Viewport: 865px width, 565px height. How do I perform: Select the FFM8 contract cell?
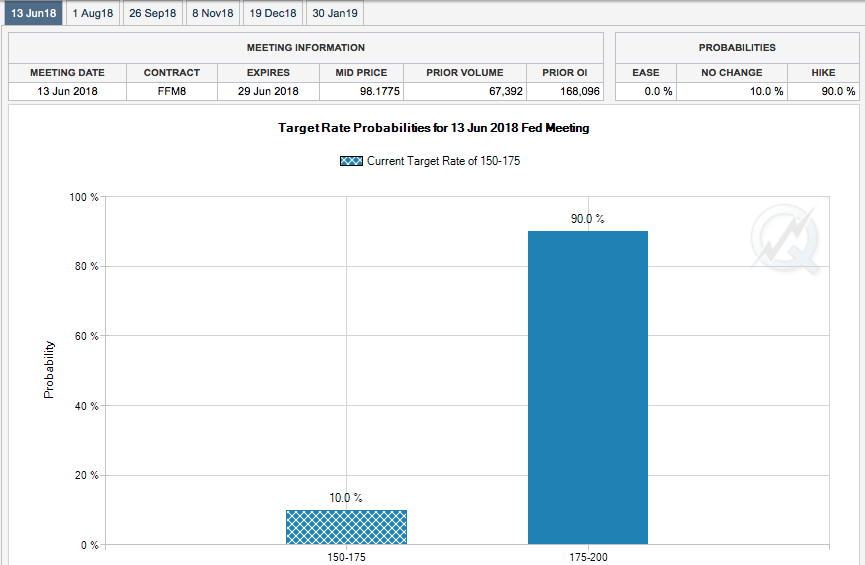[x=171, y=91]
